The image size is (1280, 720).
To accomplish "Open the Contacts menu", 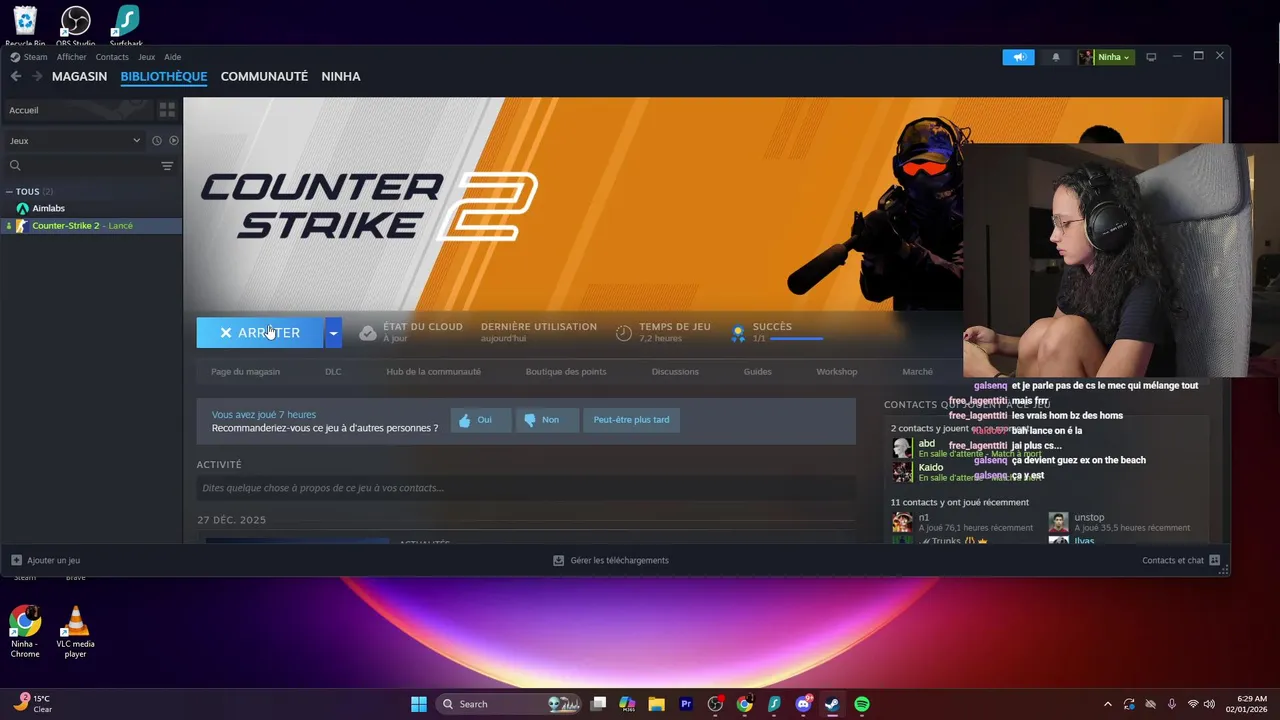I will coord(112,57).
